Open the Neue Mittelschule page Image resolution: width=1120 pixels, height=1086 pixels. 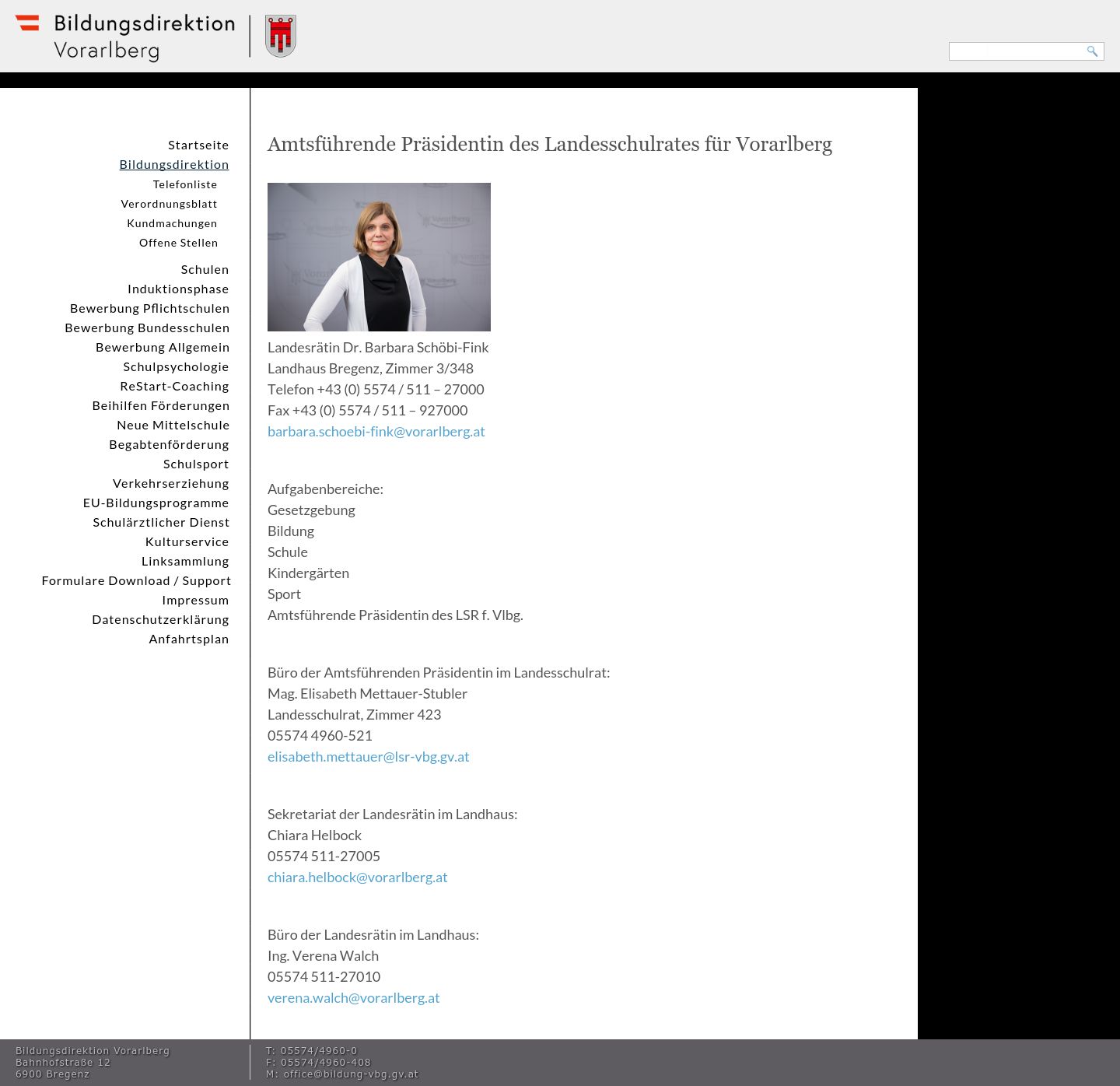tap(173, 425)
